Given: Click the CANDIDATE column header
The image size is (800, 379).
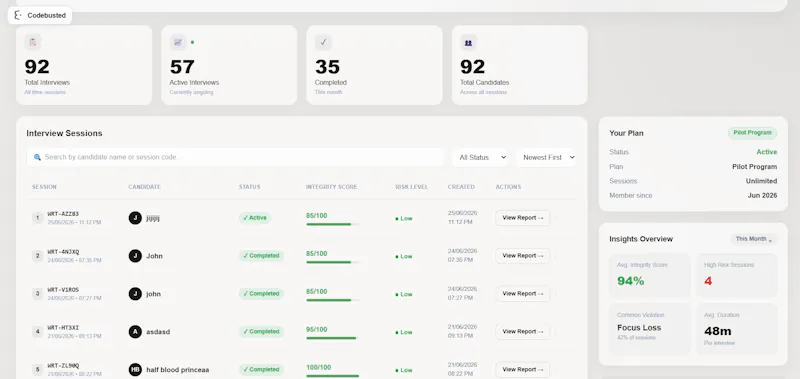Looking at the screenshot, I should click(144, 187).
